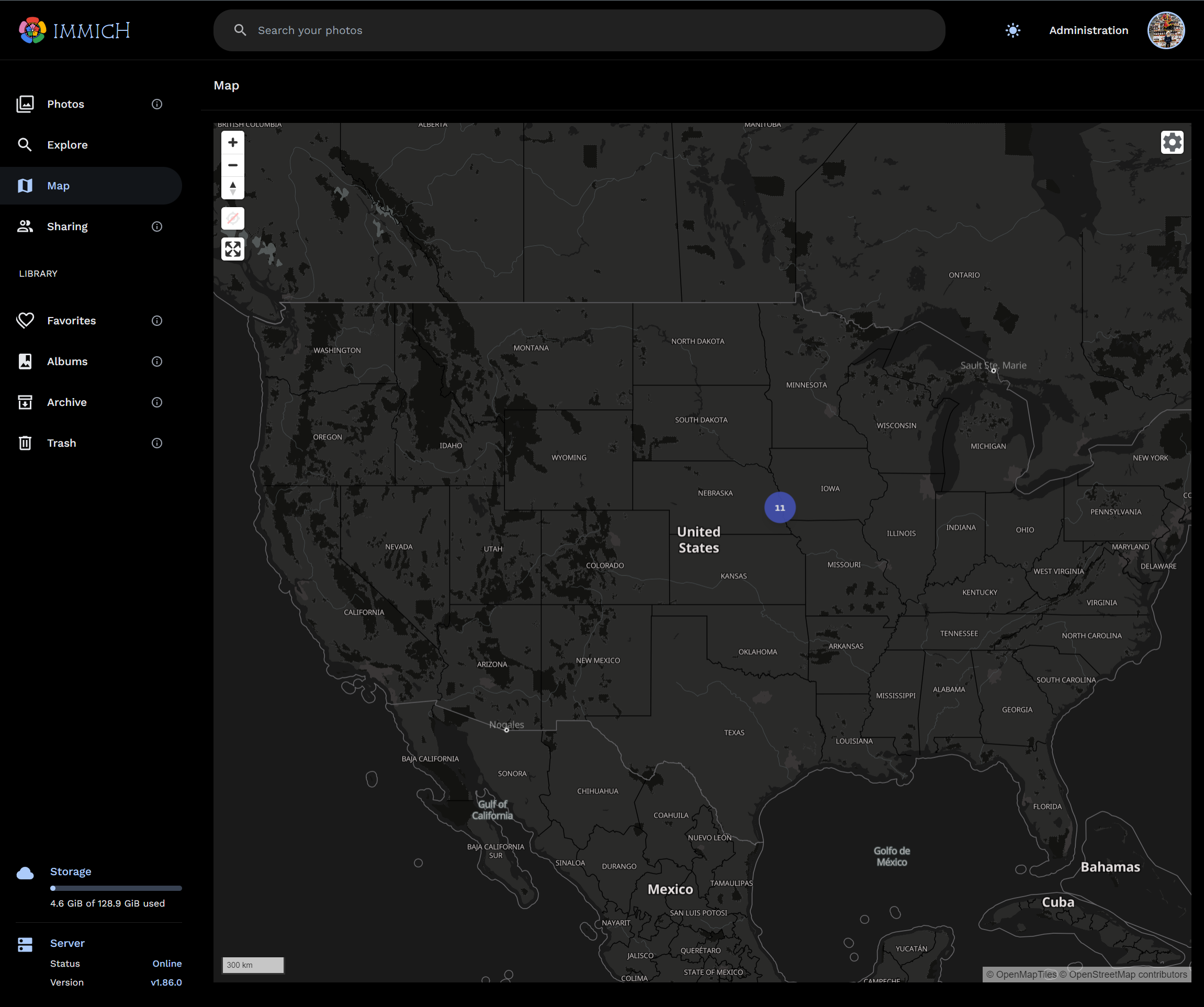Click the zoom in button on map

point(232,141)
